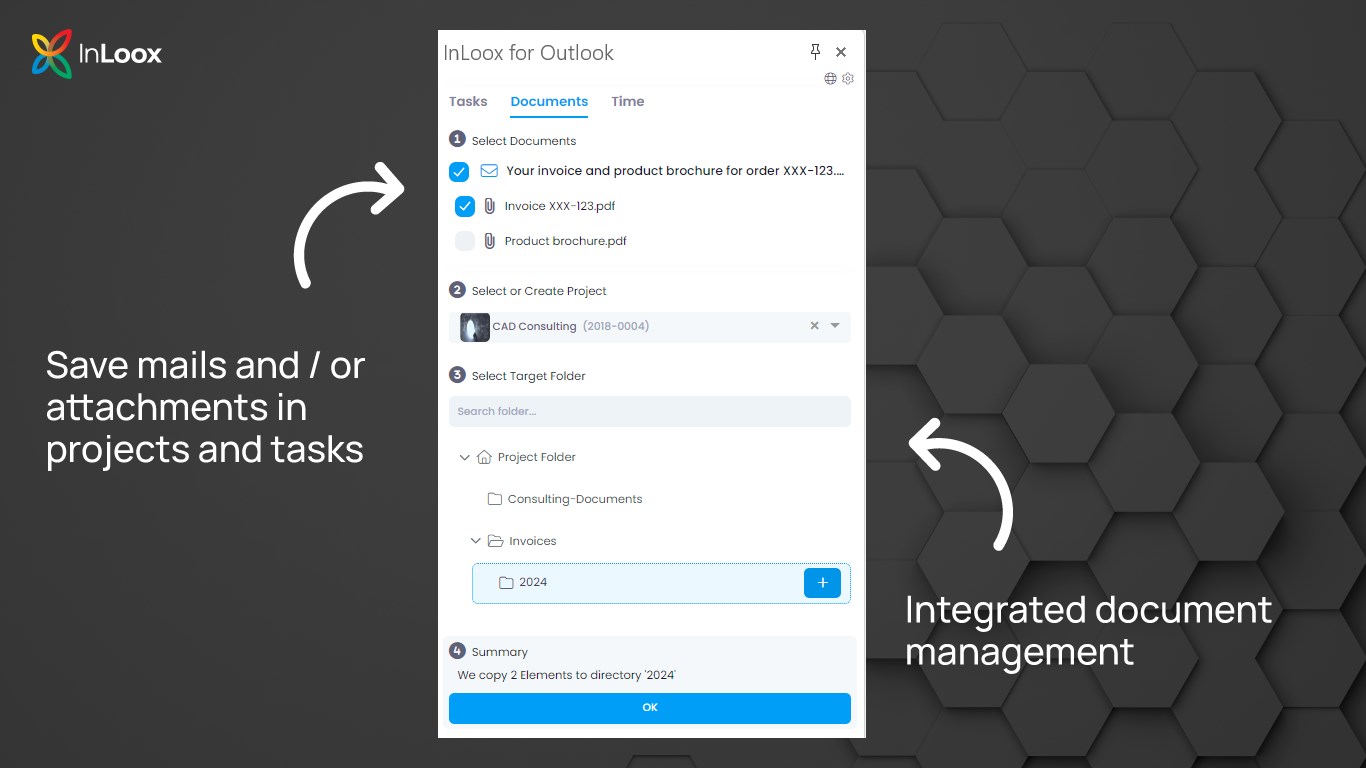Click summary text about copying 2 Elements
This screenshot has width=1366, height=768.
coord(567,675)
